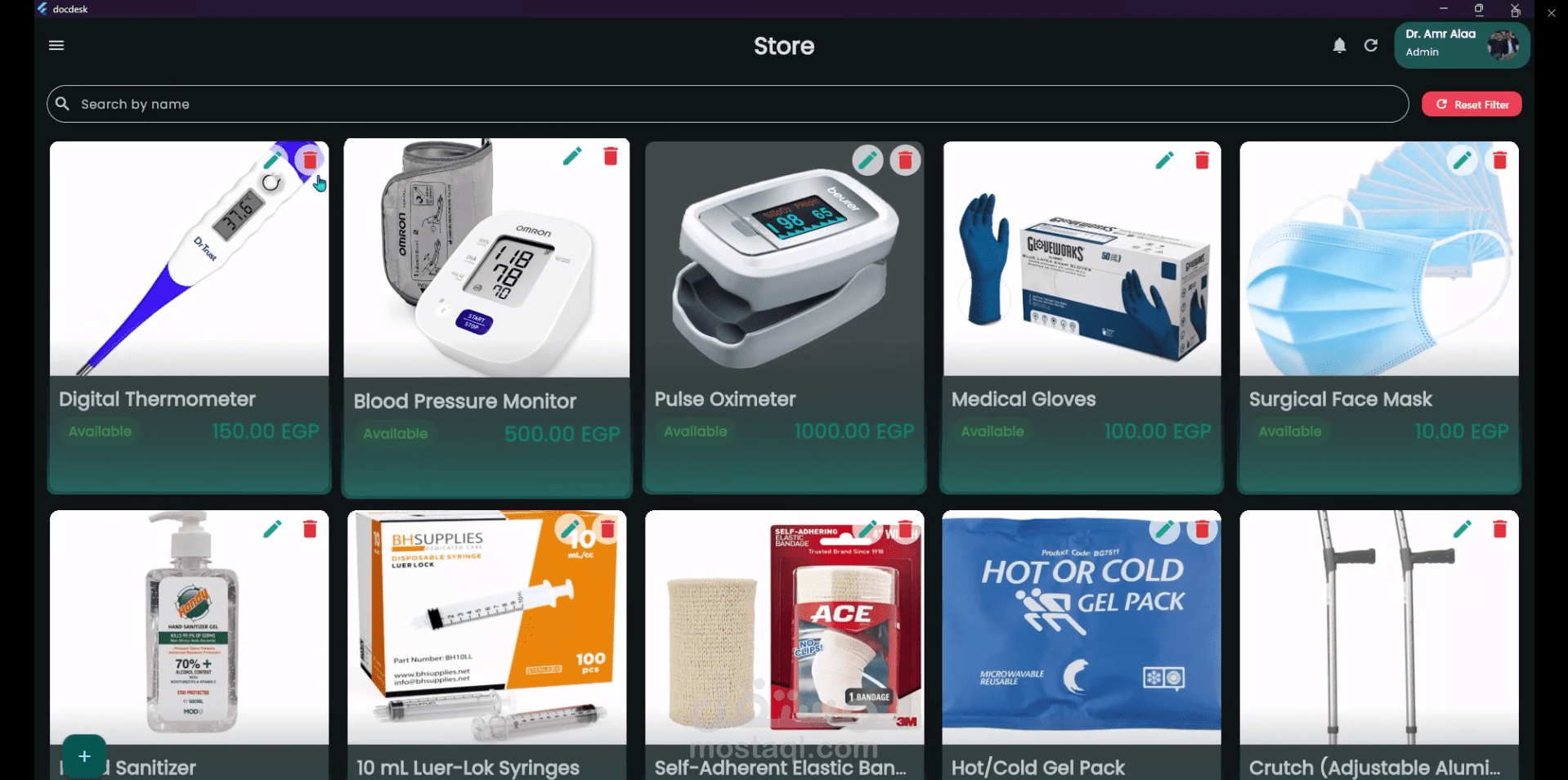Add new product with plus button

pos(84,756)
